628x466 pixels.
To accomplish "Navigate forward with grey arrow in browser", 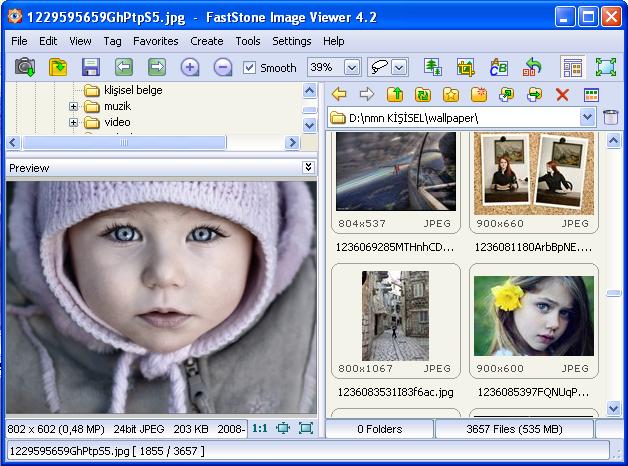I will pos(367,94).
